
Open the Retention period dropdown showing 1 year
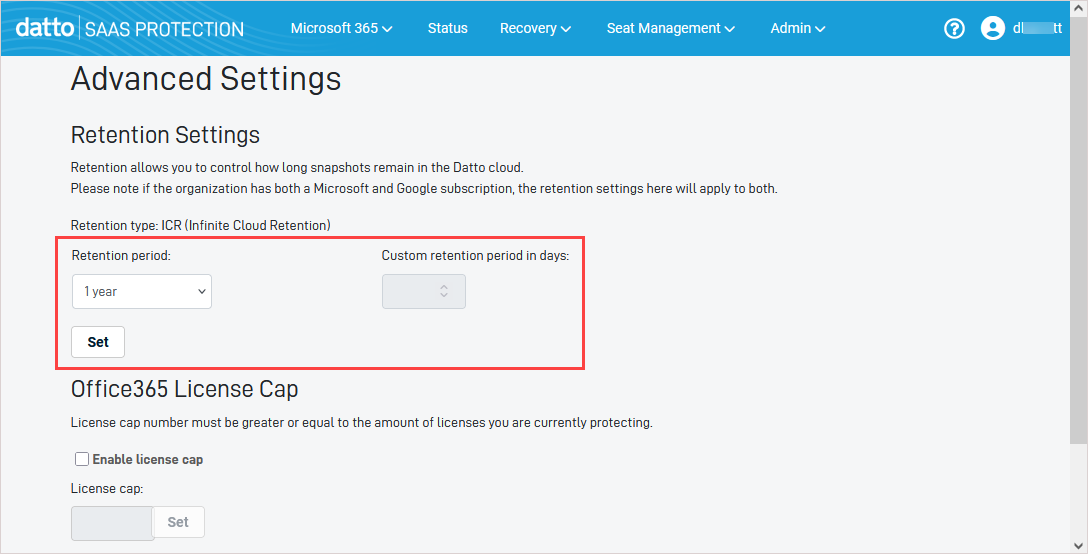pos(142,292)
